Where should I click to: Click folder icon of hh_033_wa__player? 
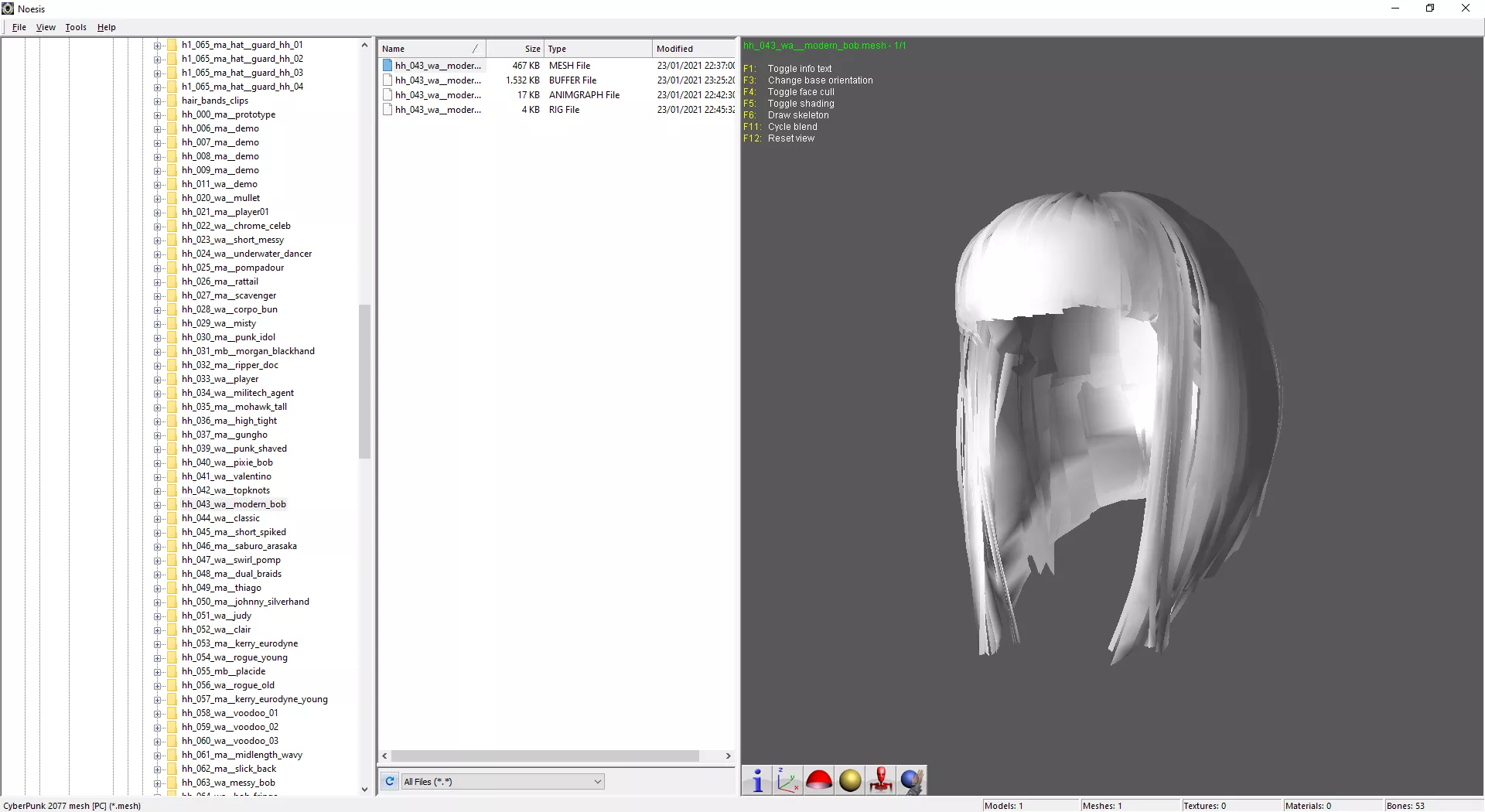pyautogui.click(x=172, y=379)
